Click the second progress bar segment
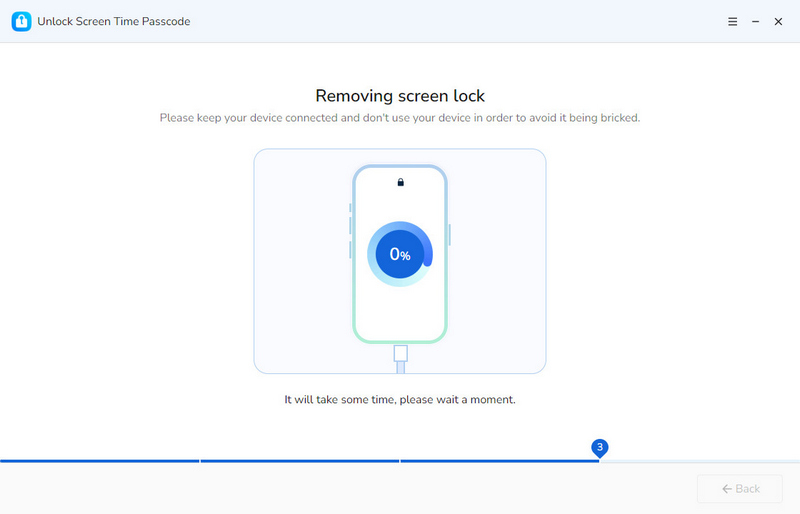The width and height of the screenshot is (800, 514). pos(300,461)
